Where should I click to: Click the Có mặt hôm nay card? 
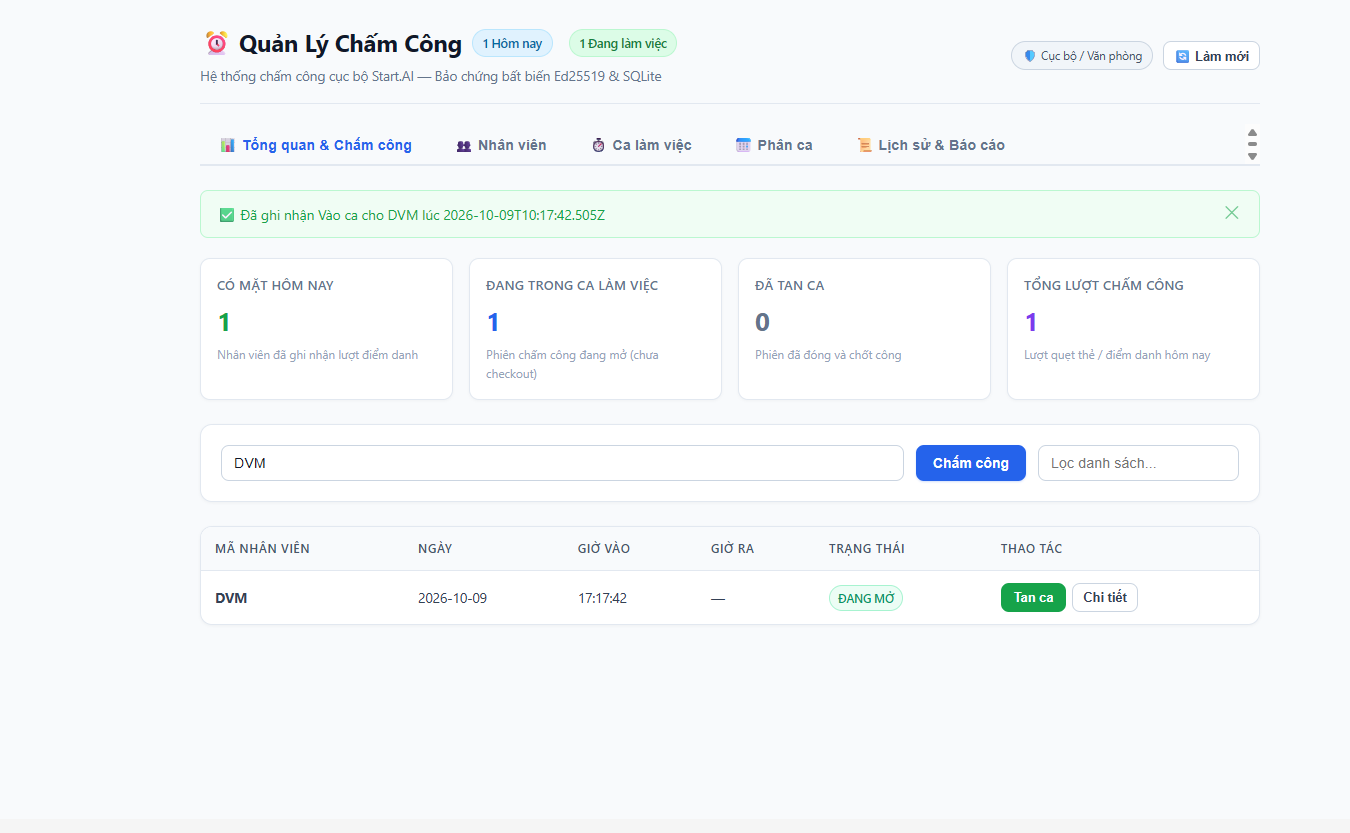(326, 329)
